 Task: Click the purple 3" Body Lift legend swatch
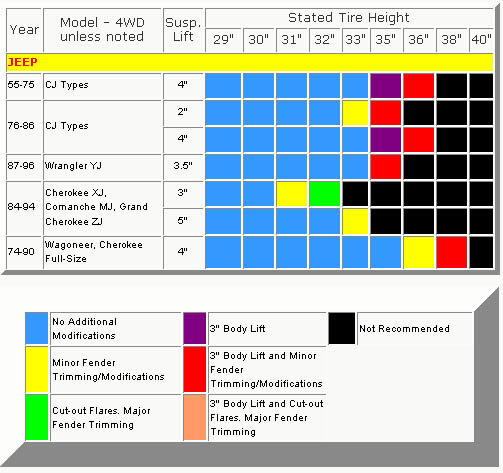(195, 328)
